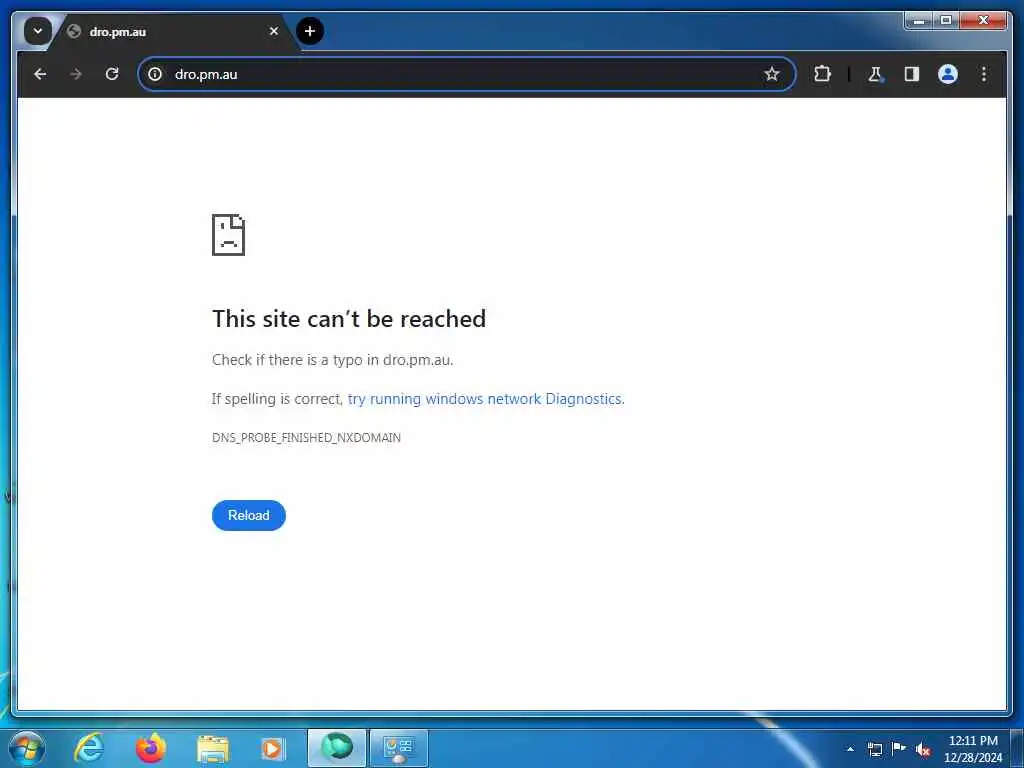1024x768 pixels.
Task: Reload the page with the toolbar refresh icon
Action: [x=112, y=74]
